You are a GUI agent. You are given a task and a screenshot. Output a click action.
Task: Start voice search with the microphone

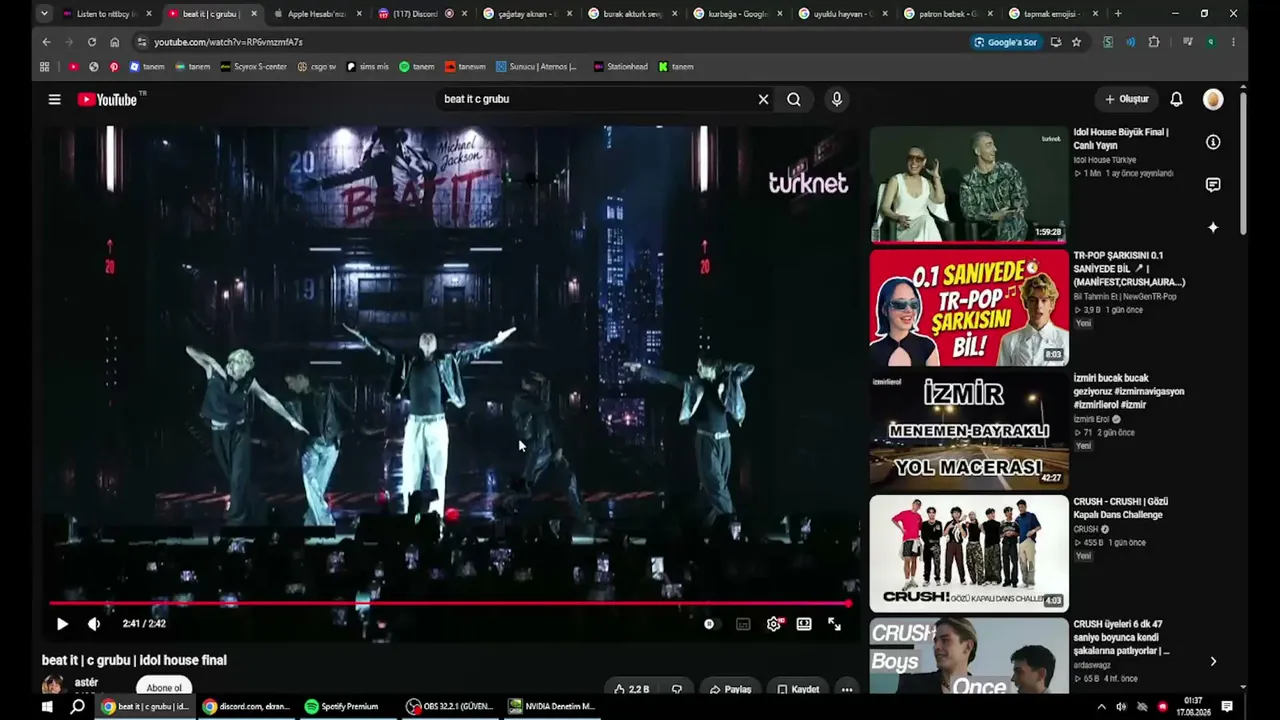(x=837, y=99)
